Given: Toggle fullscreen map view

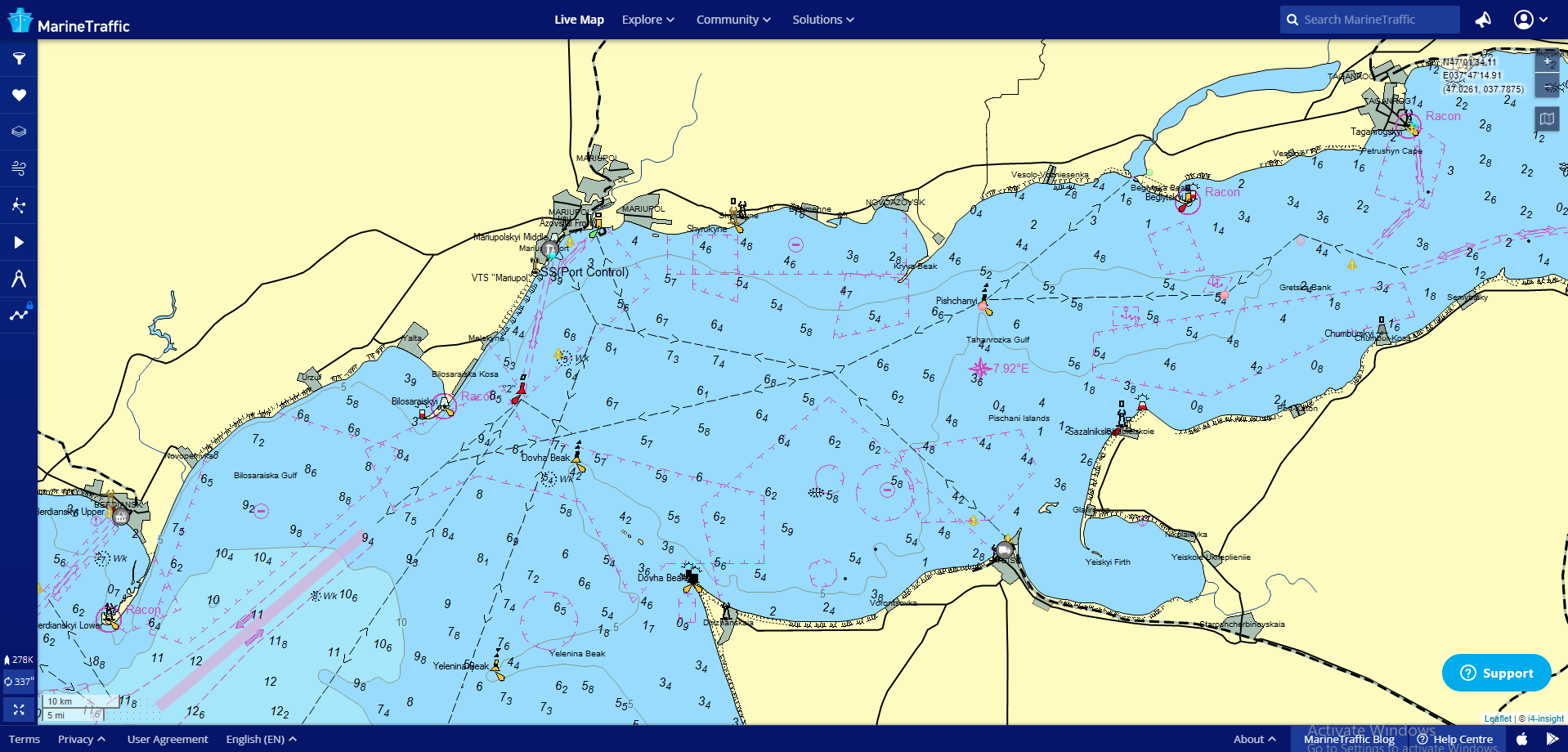Looking at the screenshot, I should (19, 709).
